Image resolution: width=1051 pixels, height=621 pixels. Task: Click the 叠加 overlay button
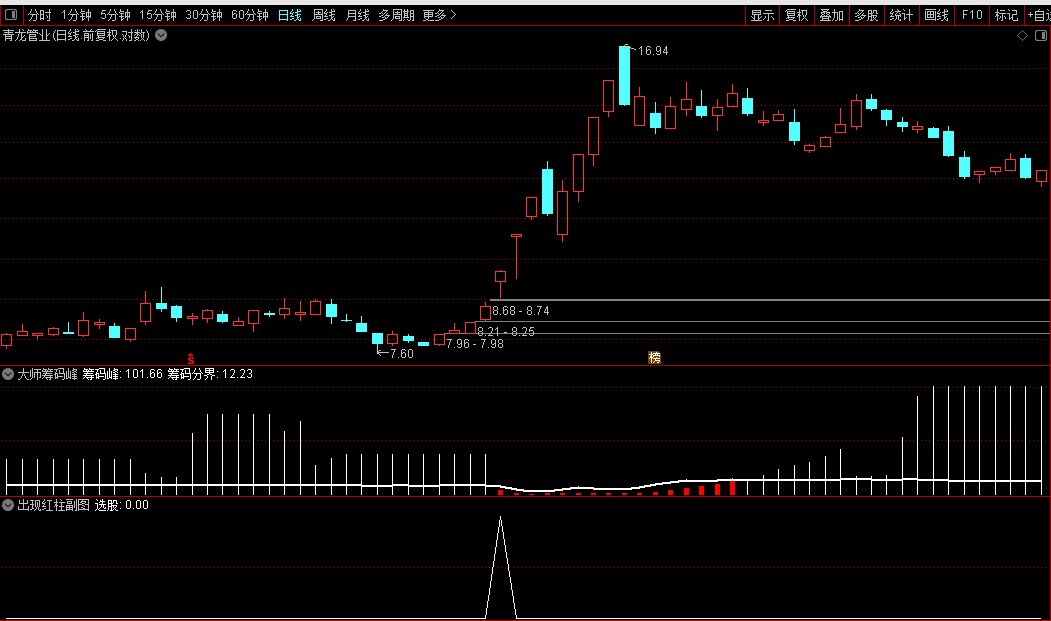(832, 15)
